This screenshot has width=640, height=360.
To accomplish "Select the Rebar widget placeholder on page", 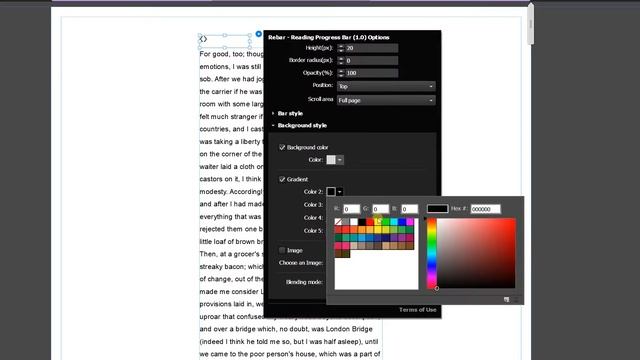I will (224, 41).
